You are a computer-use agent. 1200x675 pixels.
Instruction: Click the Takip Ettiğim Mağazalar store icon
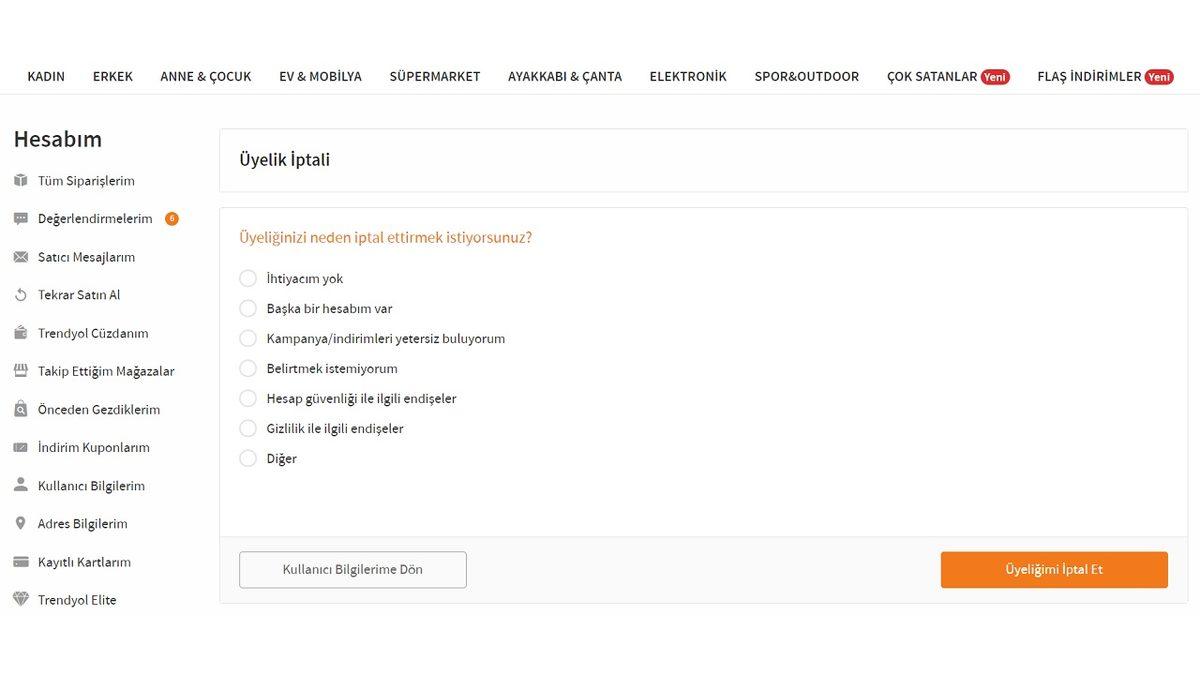20,370
